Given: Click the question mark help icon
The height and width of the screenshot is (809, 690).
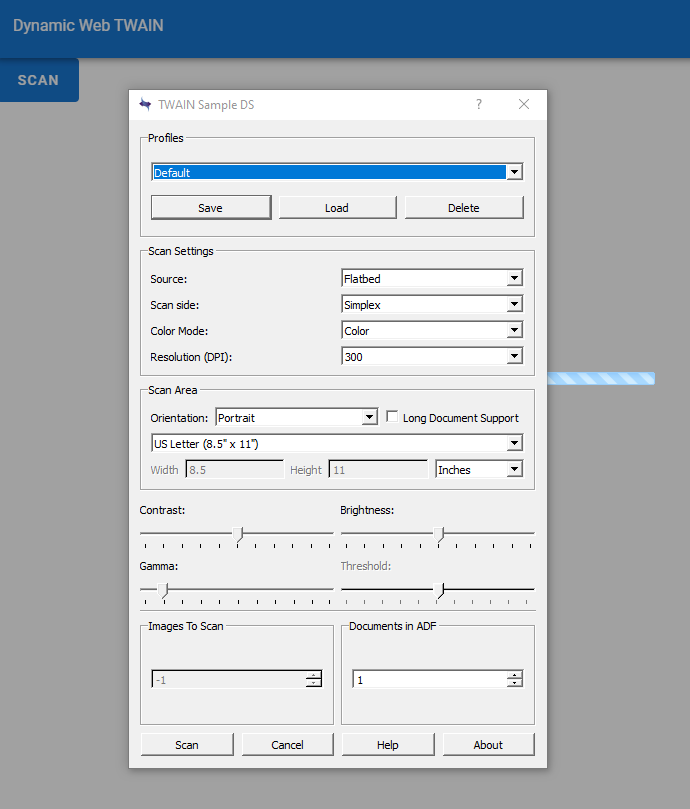Looking at the screenshot, I should point(479,104).
